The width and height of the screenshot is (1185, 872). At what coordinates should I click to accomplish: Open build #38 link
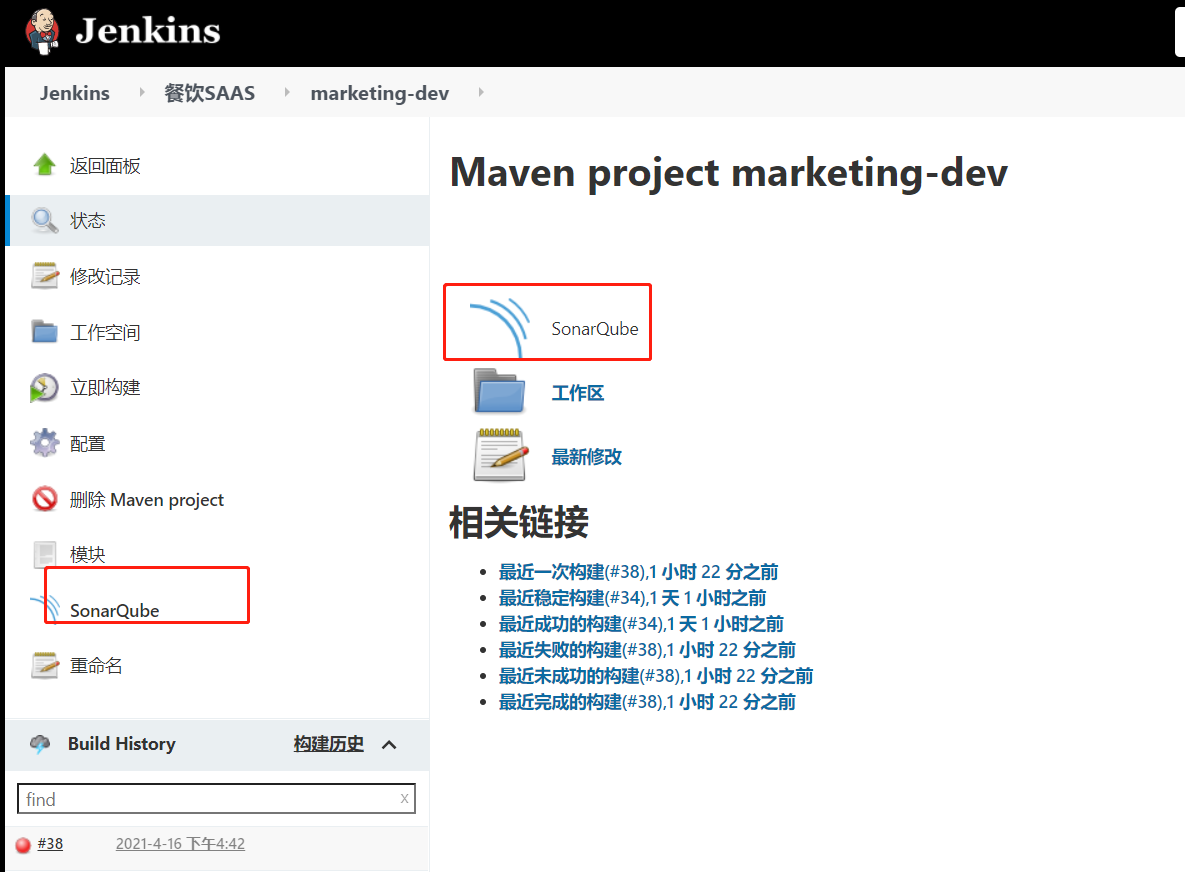pyautogui.click(x=51, y=843)
